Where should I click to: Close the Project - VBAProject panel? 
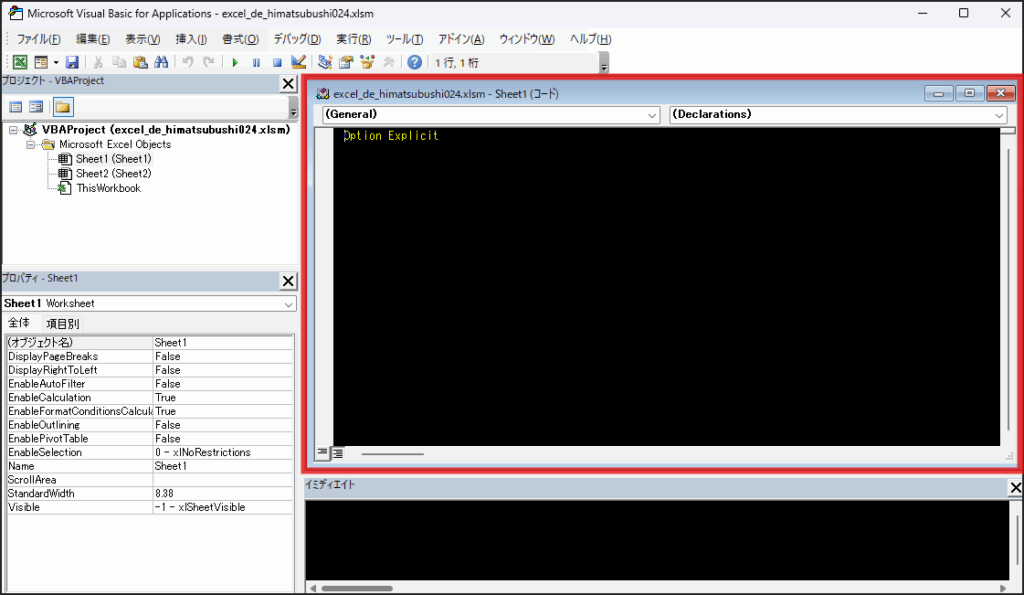pyautogui.click(x=288, y=84)
